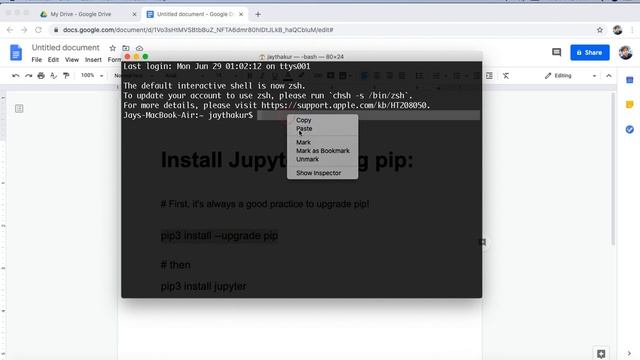This screenshot has height=360, width=640.
Task: Star the Untitled document
Action: (x=113, y=48)
